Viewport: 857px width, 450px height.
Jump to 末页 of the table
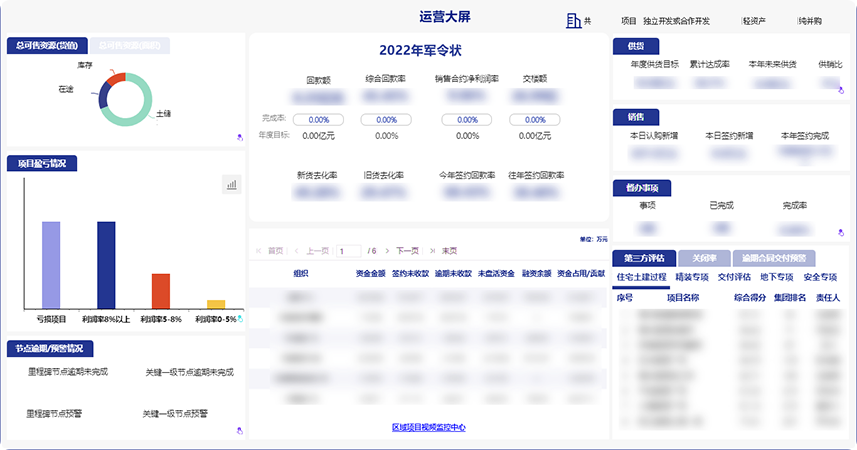[449, 251]
